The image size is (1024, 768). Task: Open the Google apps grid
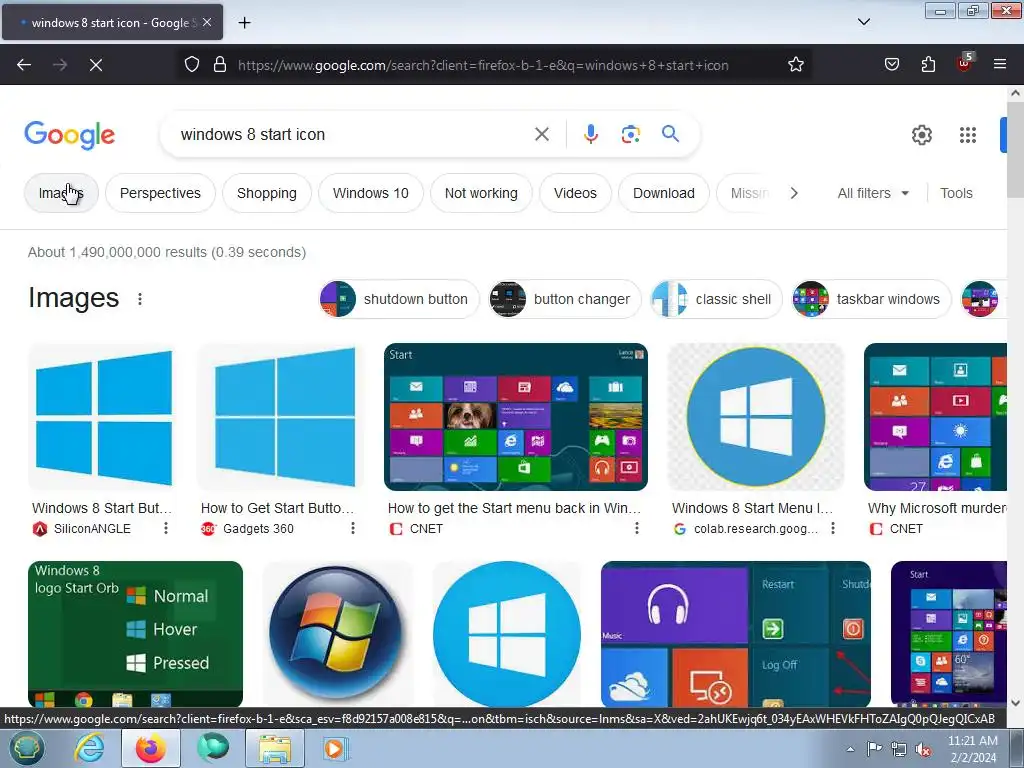tap(968, 135)
